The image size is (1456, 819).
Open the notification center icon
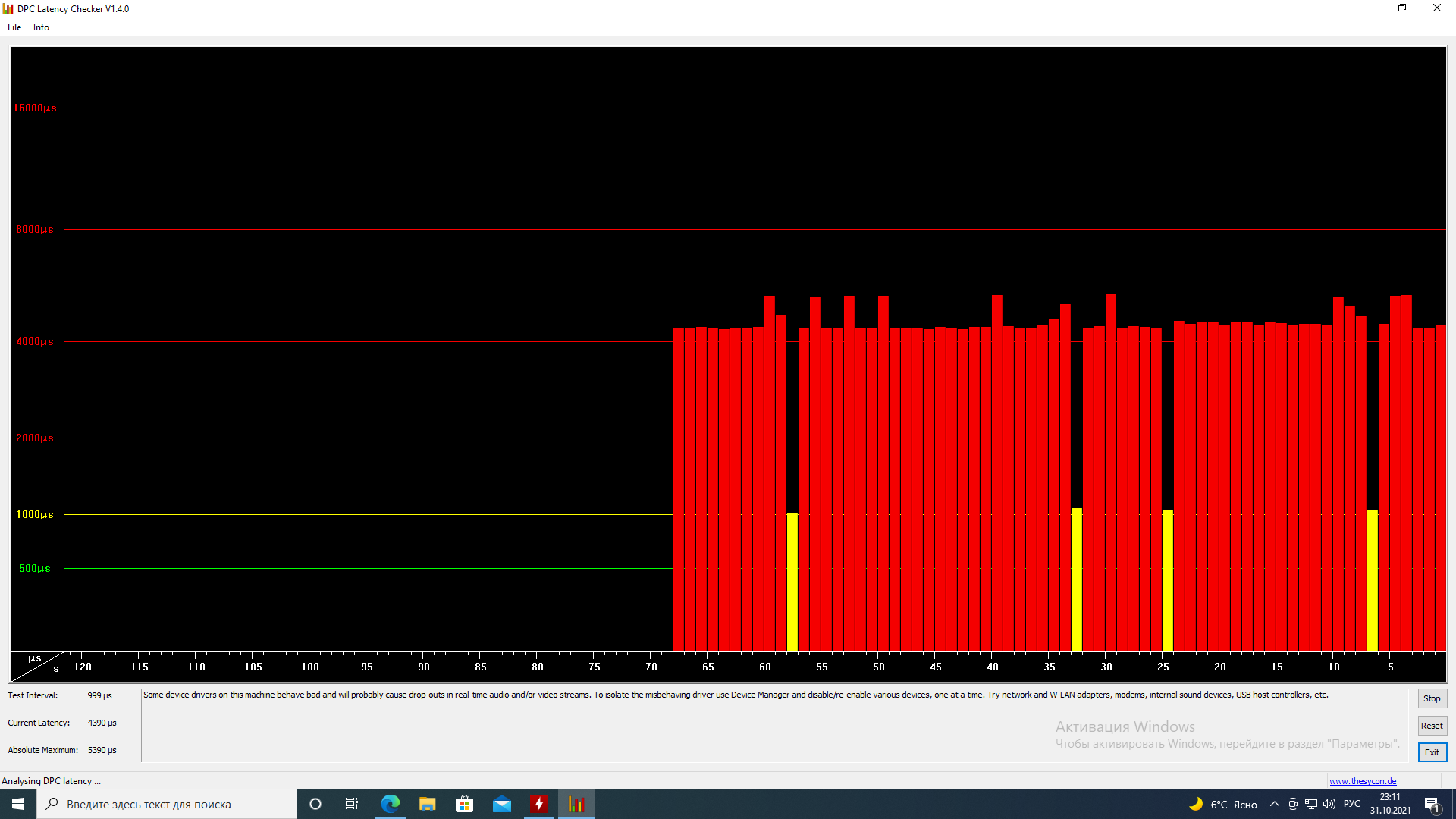click(1432, 804)
